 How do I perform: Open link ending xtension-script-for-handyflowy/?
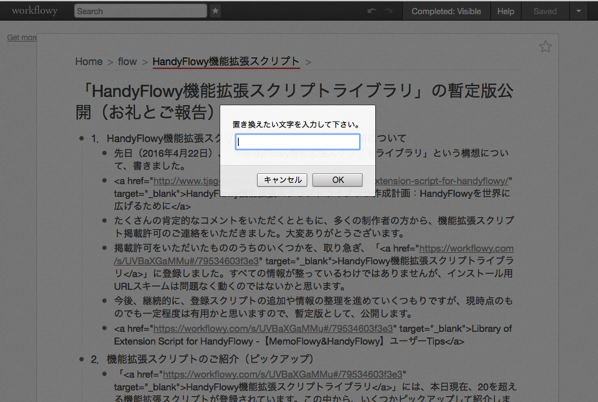pos(441,181)
